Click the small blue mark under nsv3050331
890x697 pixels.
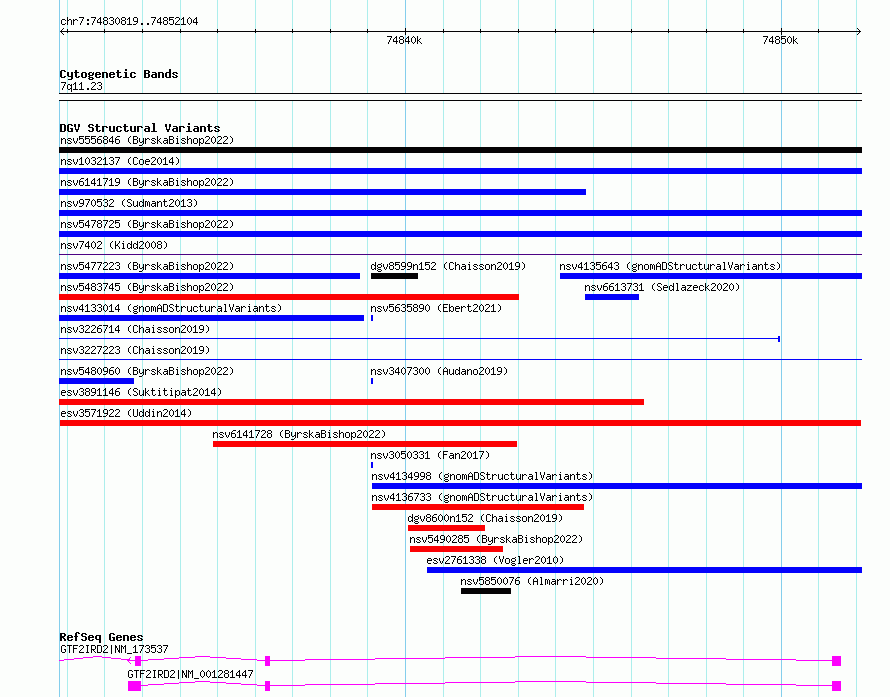pyautogui.click(x=372, y=465)
